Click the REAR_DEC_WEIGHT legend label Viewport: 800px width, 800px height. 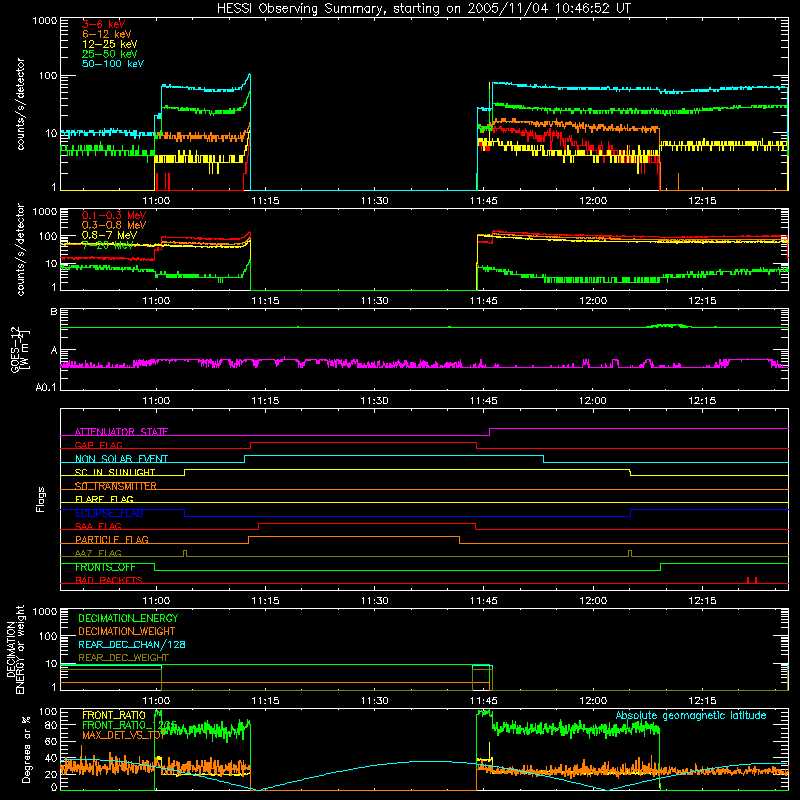pos(123,658)
